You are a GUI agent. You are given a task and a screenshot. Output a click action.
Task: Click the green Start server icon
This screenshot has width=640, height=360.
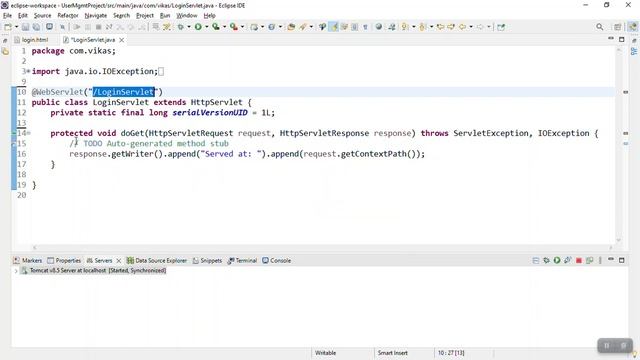pyautogui.click(x=557, y=260)
